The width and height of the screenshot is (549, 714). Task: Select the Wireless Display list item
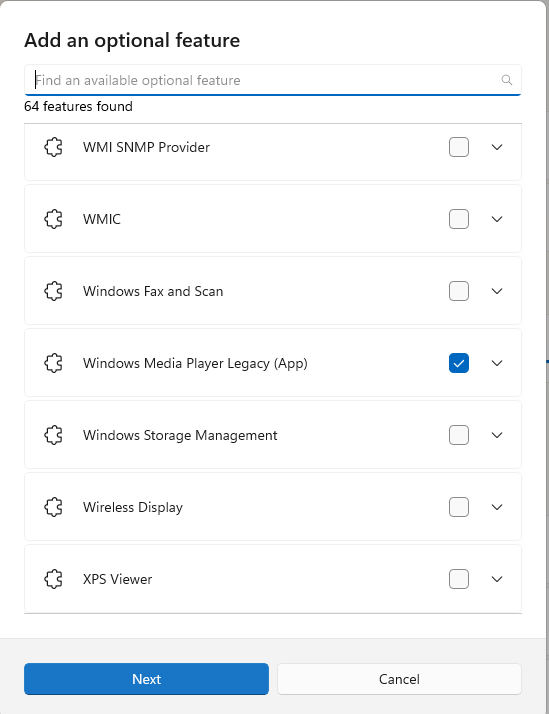(273, 507)
